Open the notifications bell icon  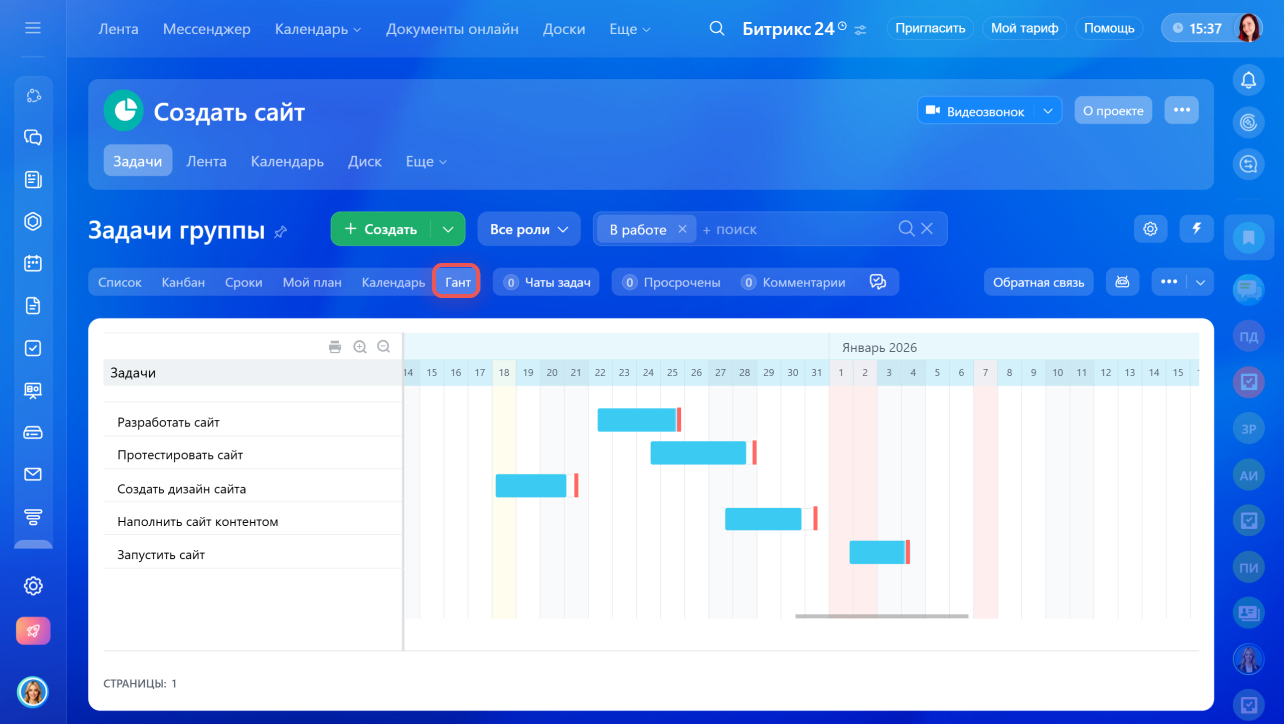coord(1248,81)
